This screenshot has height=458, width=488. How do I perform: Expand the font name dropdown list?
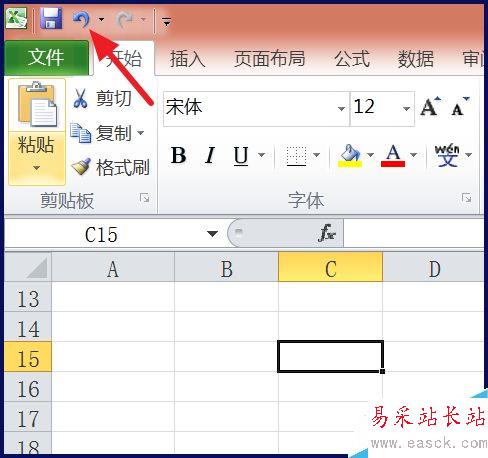[341, 109]
